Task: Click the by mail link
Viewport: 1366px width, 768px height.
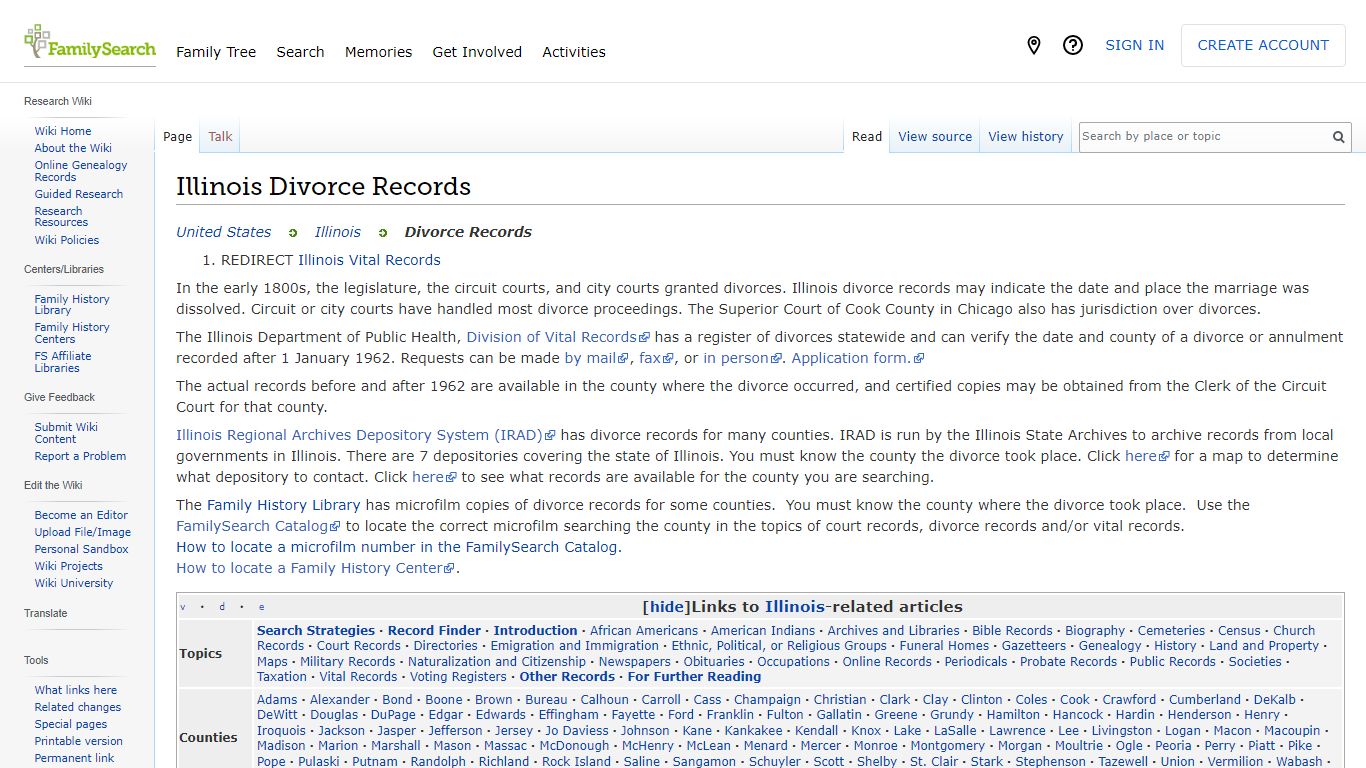Action: 596,358
